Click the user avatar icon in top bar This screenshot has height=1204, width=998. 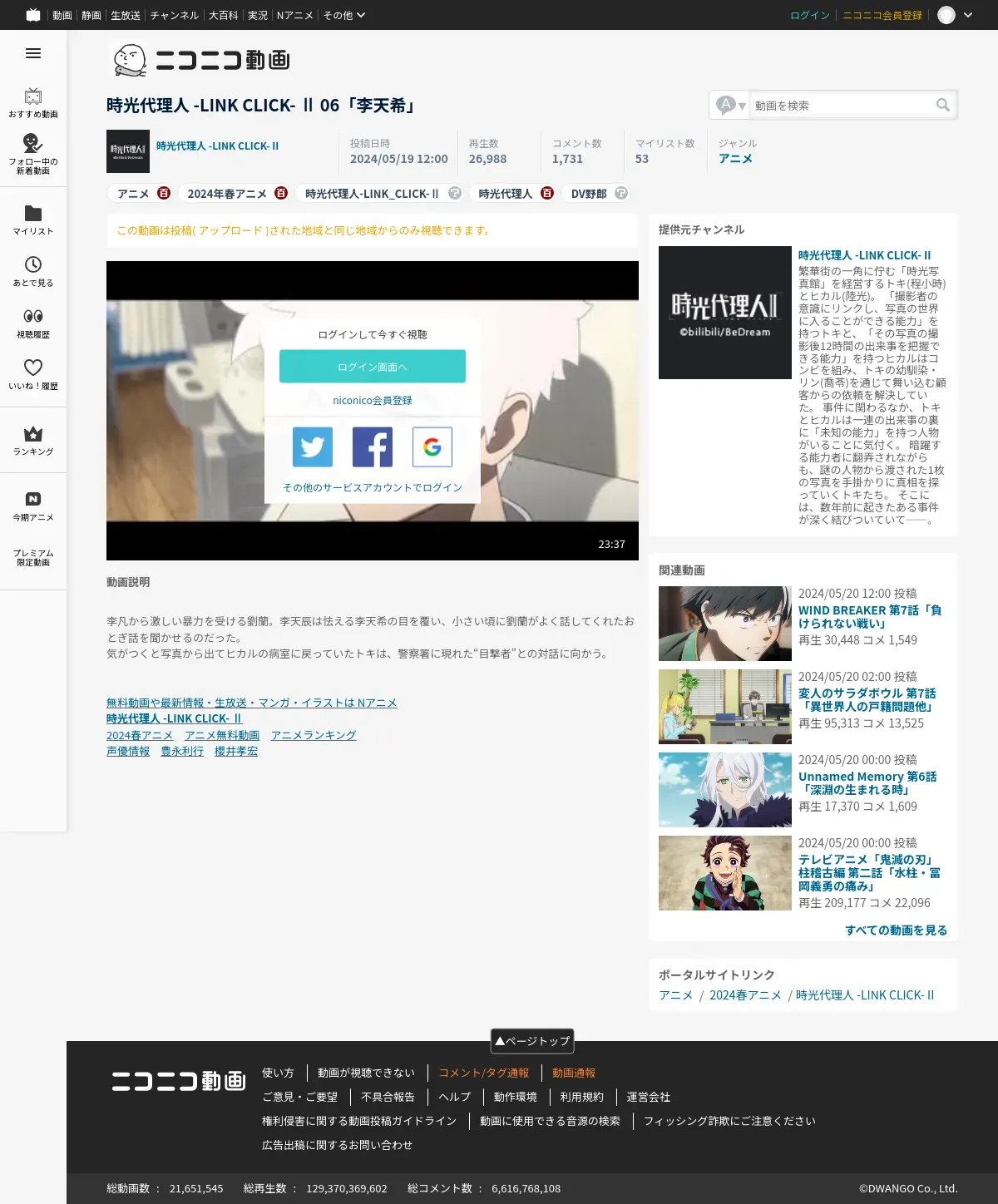(946, 15)
